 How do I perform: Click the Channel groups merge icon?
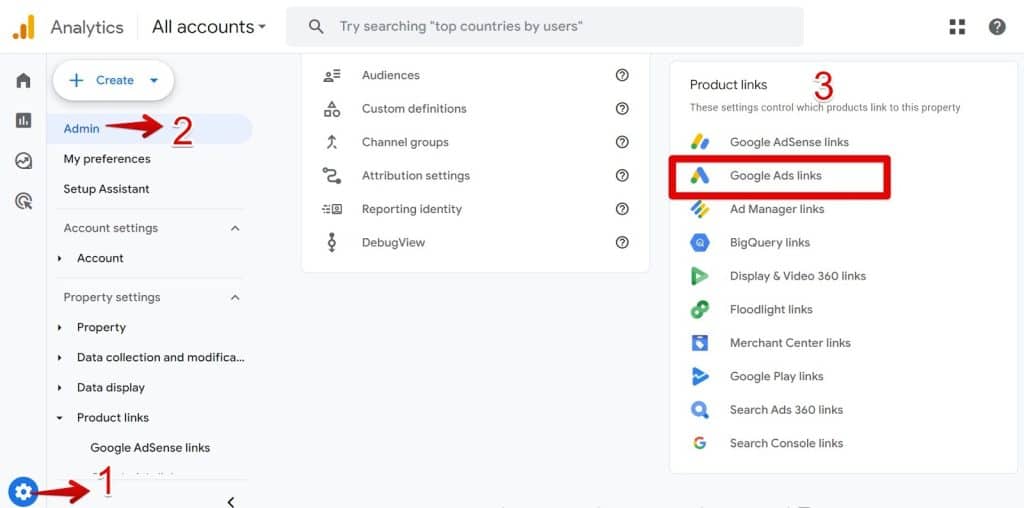[x=332, y=142]
